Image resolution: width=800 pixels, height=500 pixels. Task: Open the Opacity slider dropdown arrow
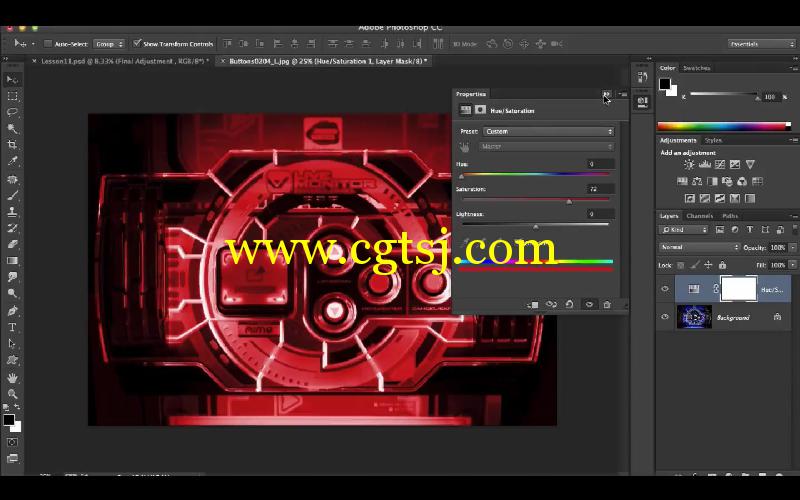tap(792, 247)
